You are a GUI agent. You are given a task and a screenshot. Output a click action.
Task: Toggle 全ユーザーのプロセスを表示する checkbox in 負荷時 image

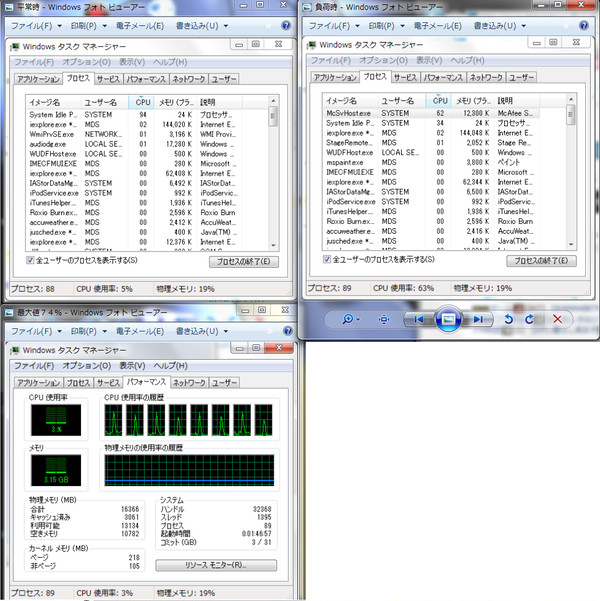click(326, 259)
